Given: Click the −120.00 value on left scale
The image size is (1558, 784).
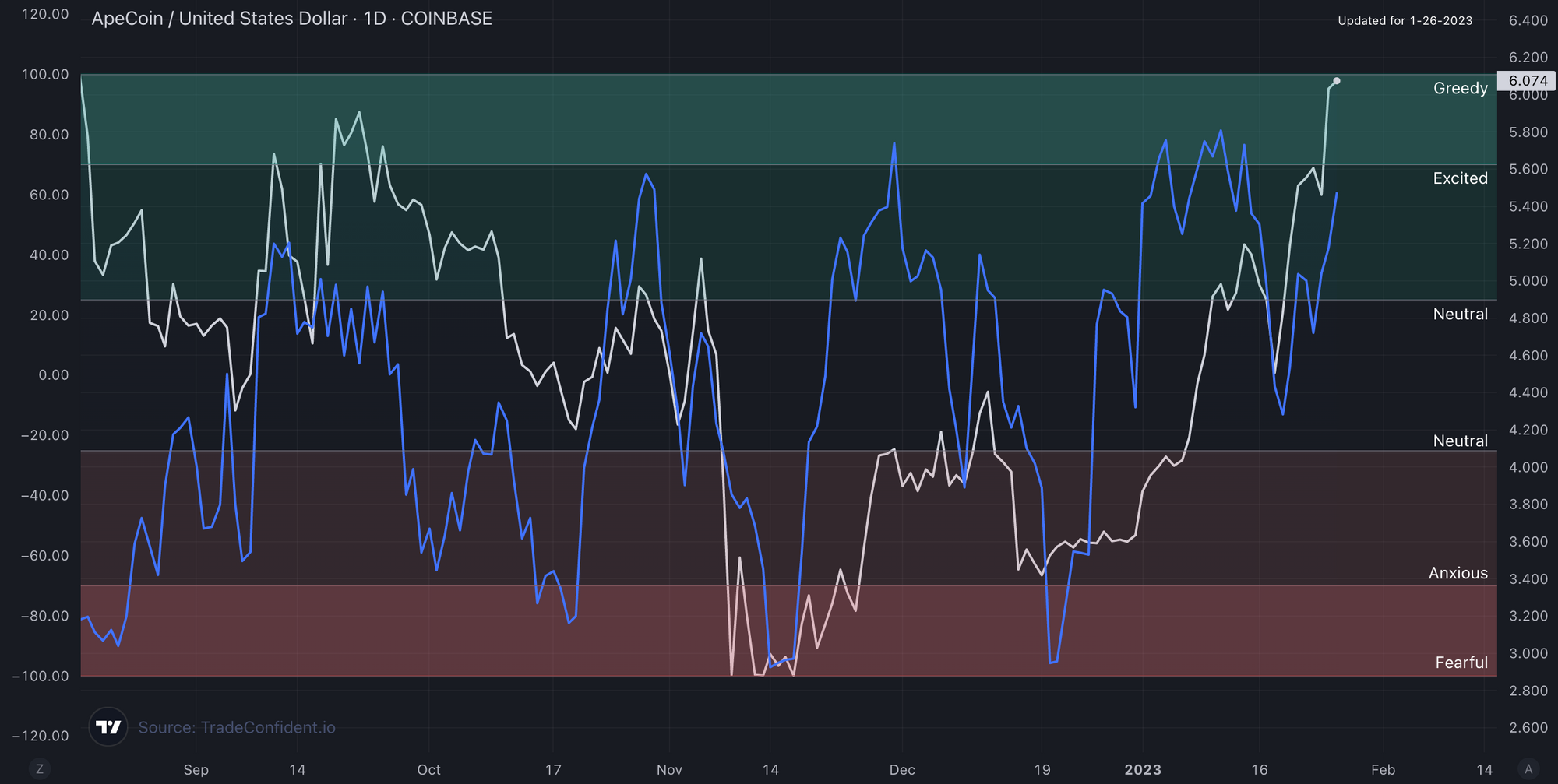Looking at the screenshot, I should (41, 736).
